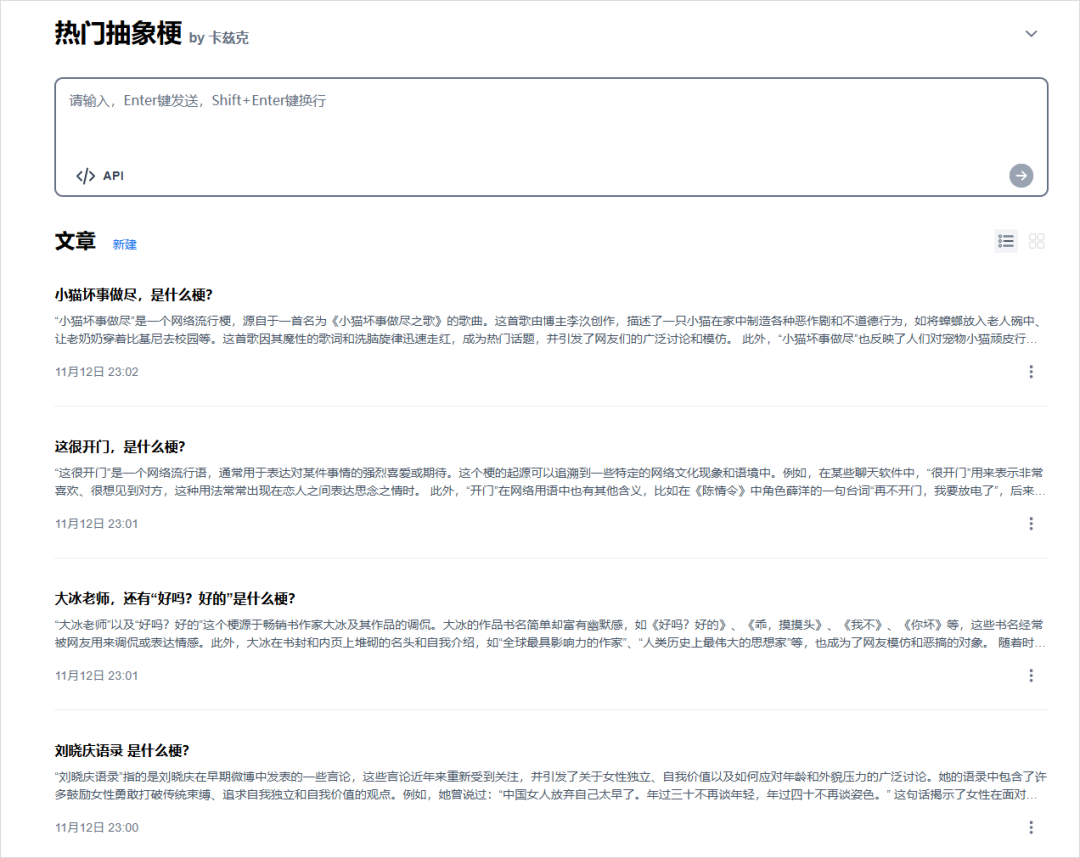This screenshot has width=1080, height=858.
Task: Open article 刘晓庆语录 是什么梗?
Action: coord(122,751)
